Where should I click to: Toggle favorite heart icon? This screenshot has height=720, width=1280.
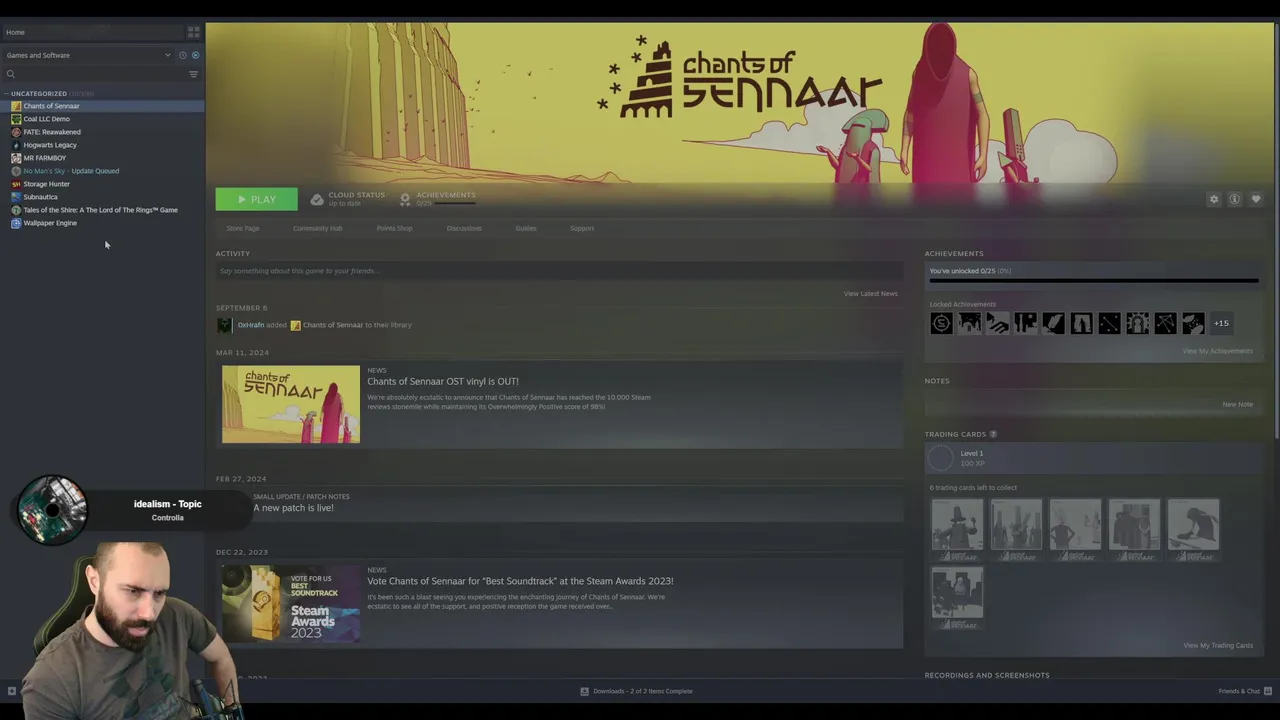point(1256,199)
